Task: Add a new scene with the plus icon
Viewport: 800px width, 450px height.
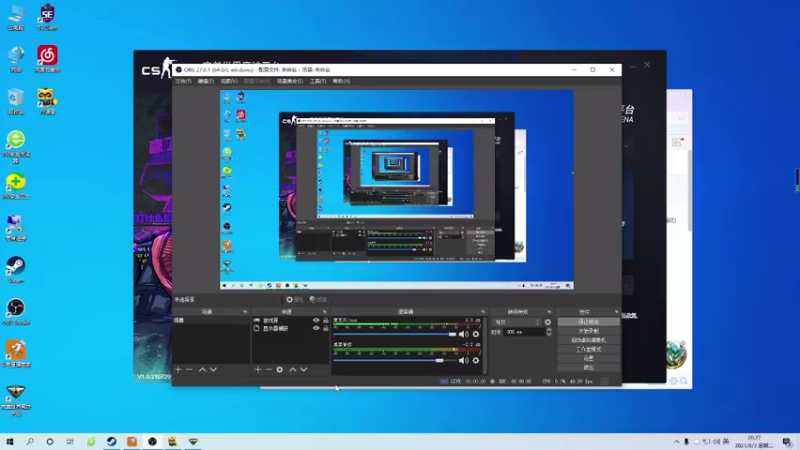Action: 178,369
